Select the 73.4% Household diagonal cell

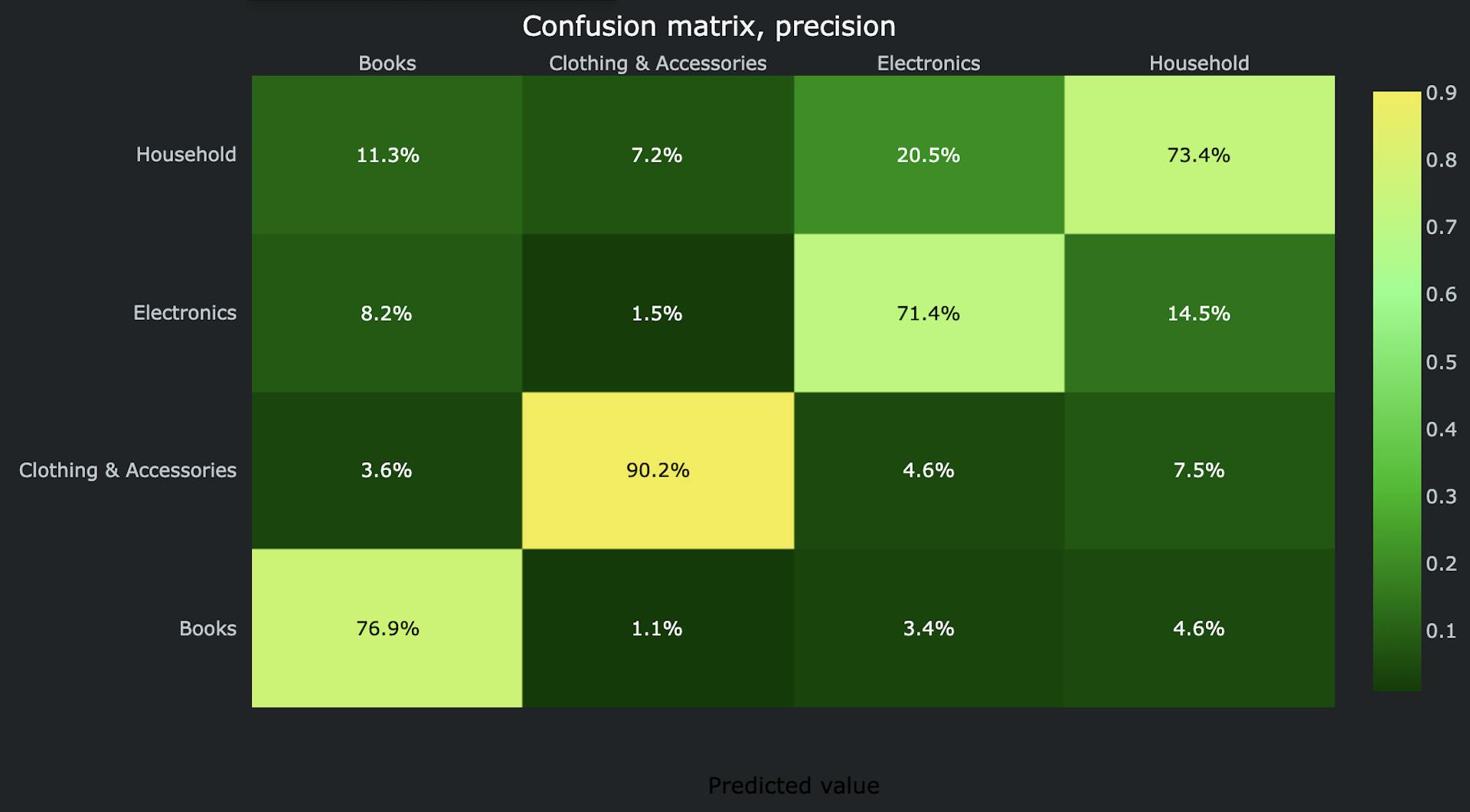pyautogui.click(x=1199, y=155)
